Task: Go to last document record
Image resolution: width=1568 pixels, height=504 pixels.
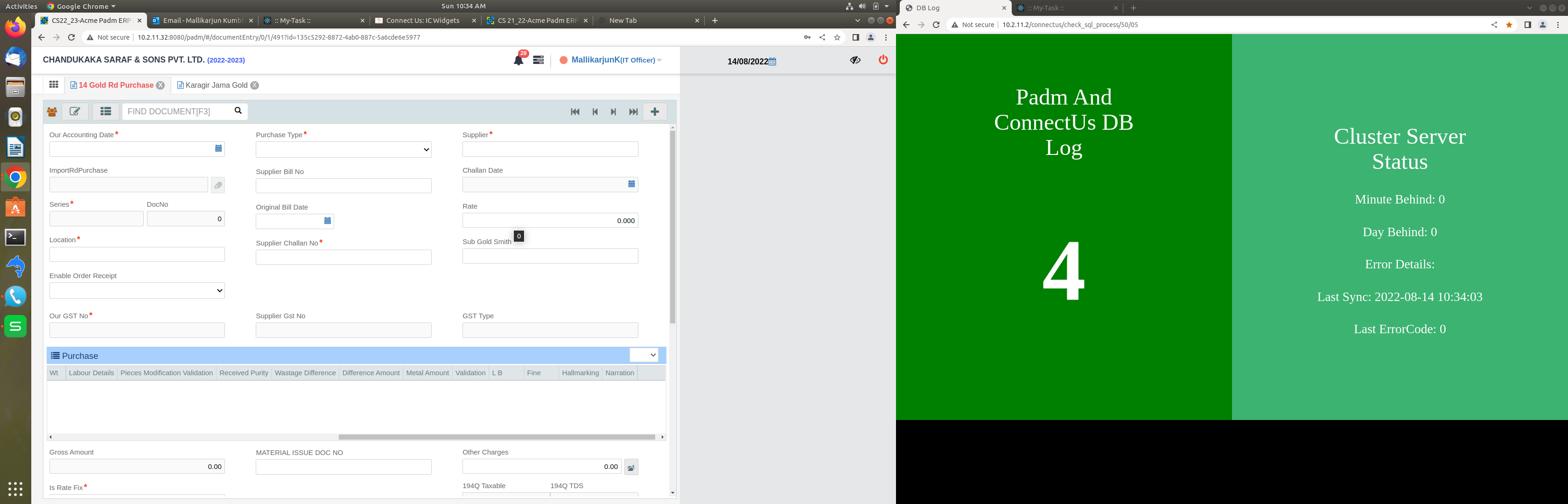Action: [633, 112]
